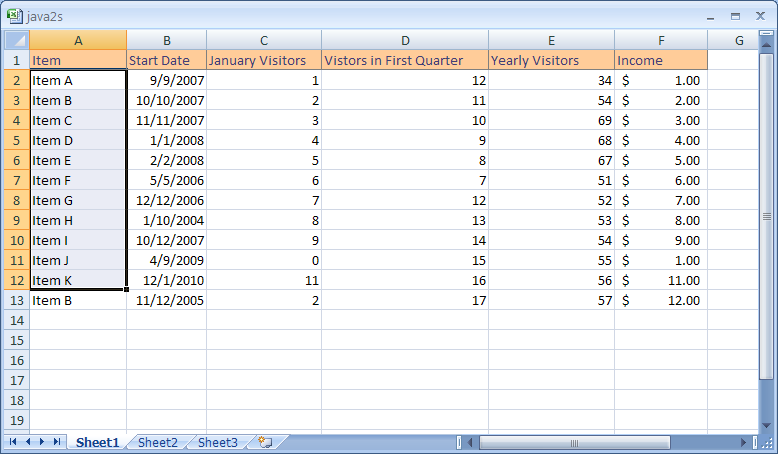Click yearly visitors value 57

pyautogui.click(x=551, y=300)
